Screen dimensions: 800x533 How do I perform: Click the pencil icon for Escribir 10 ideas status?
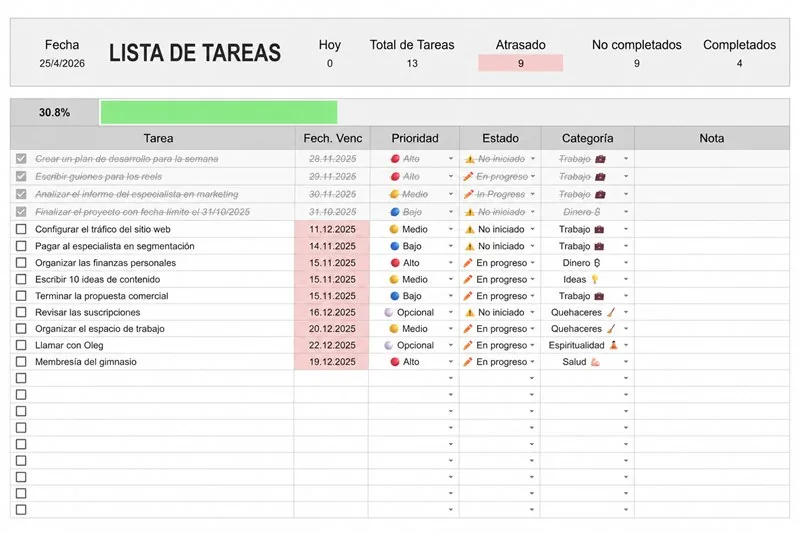[x=468, y=280]
